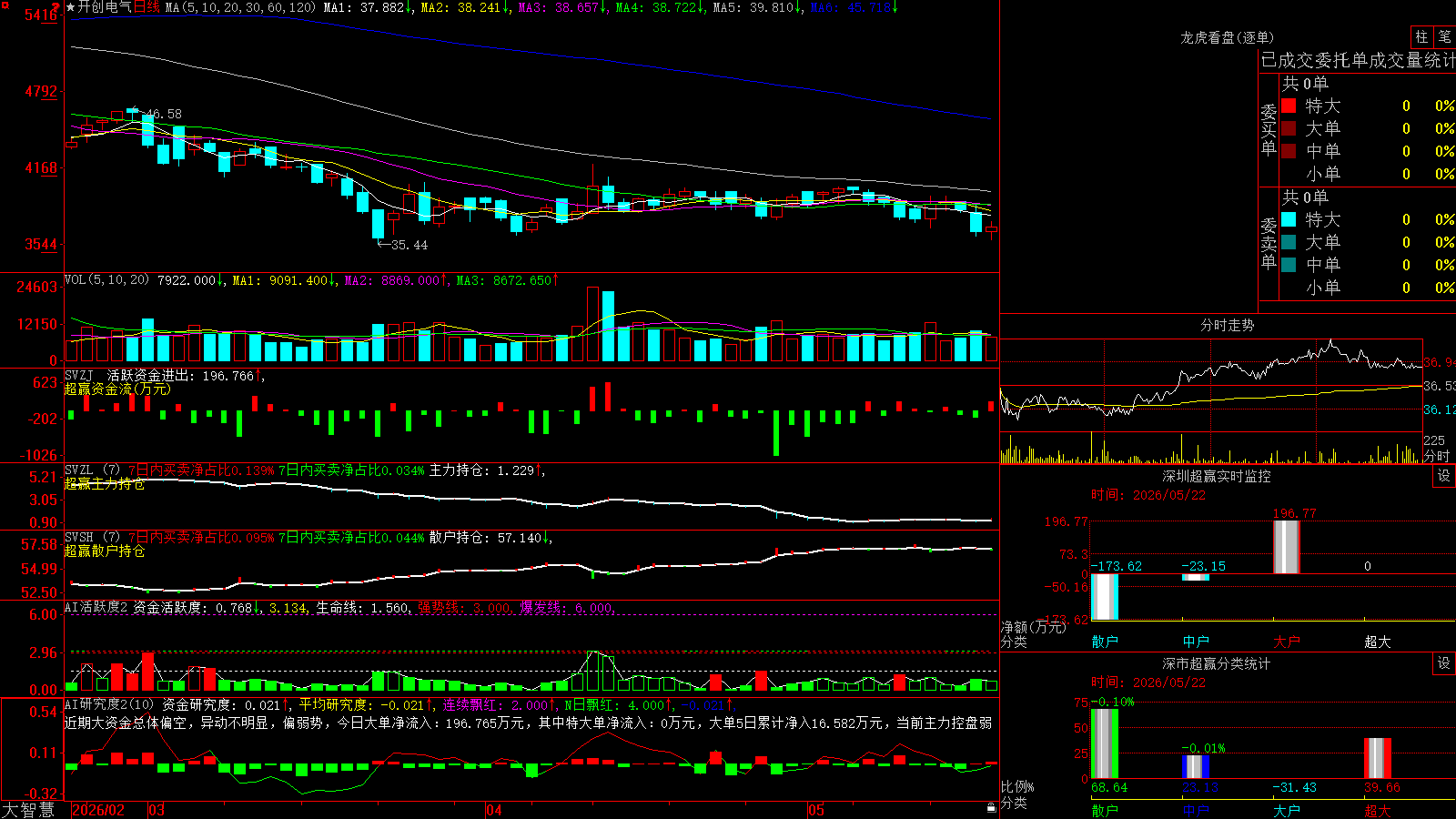Select the AI研究度2(10) indicator label
This screenshot has height=819, width=1456.
109,704
